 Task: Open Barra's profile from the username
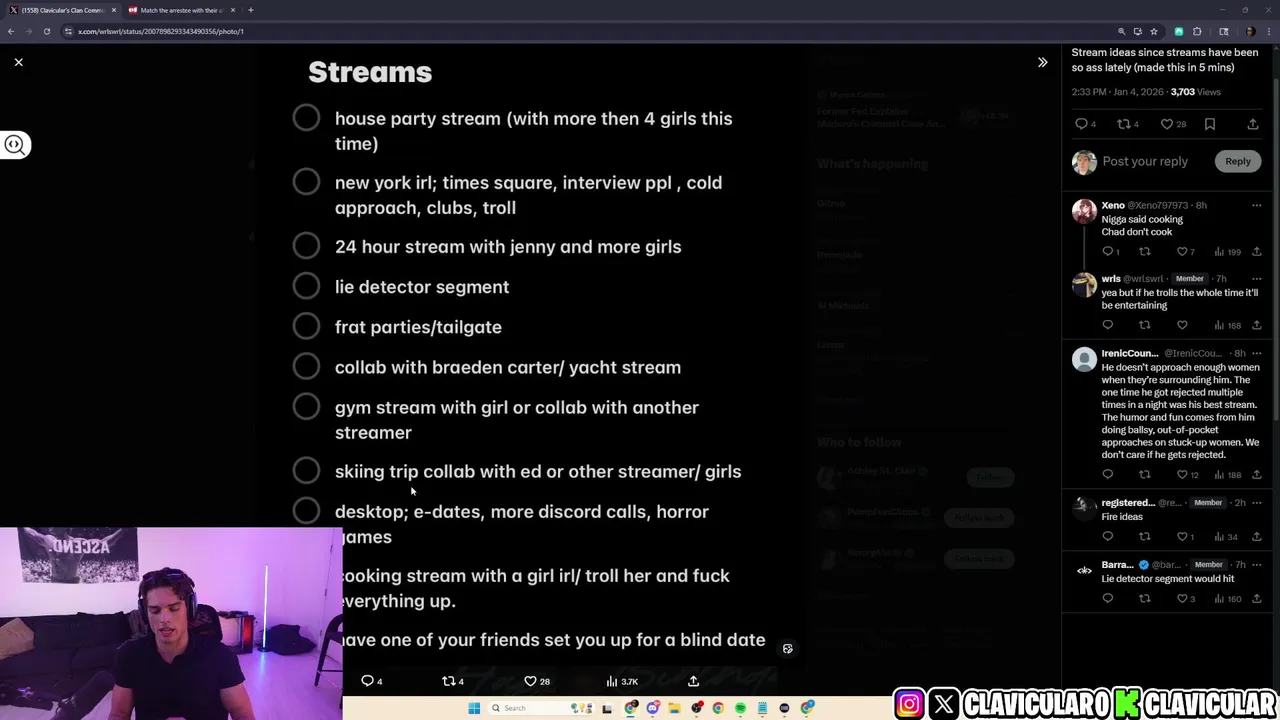point(1117,565)
